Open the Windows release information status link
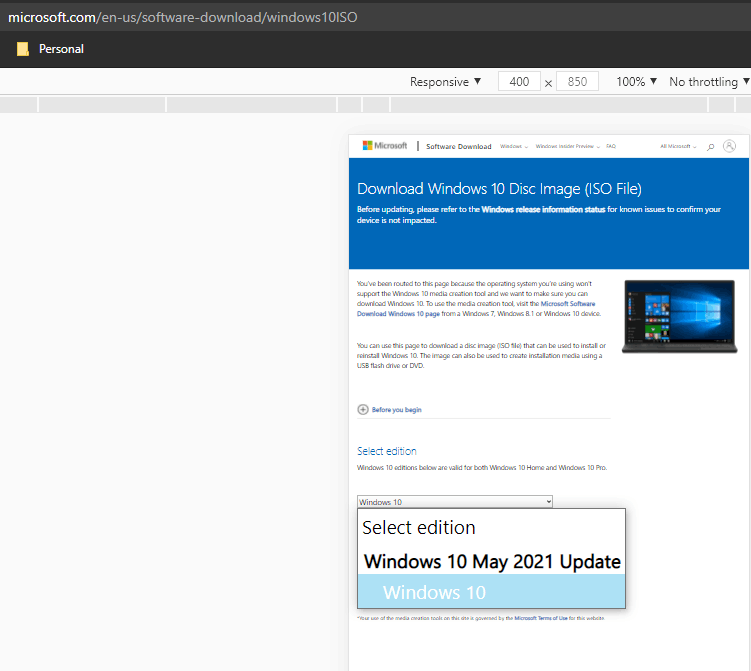The width and height of the screenshot is (751, 671). pos(542,209)
